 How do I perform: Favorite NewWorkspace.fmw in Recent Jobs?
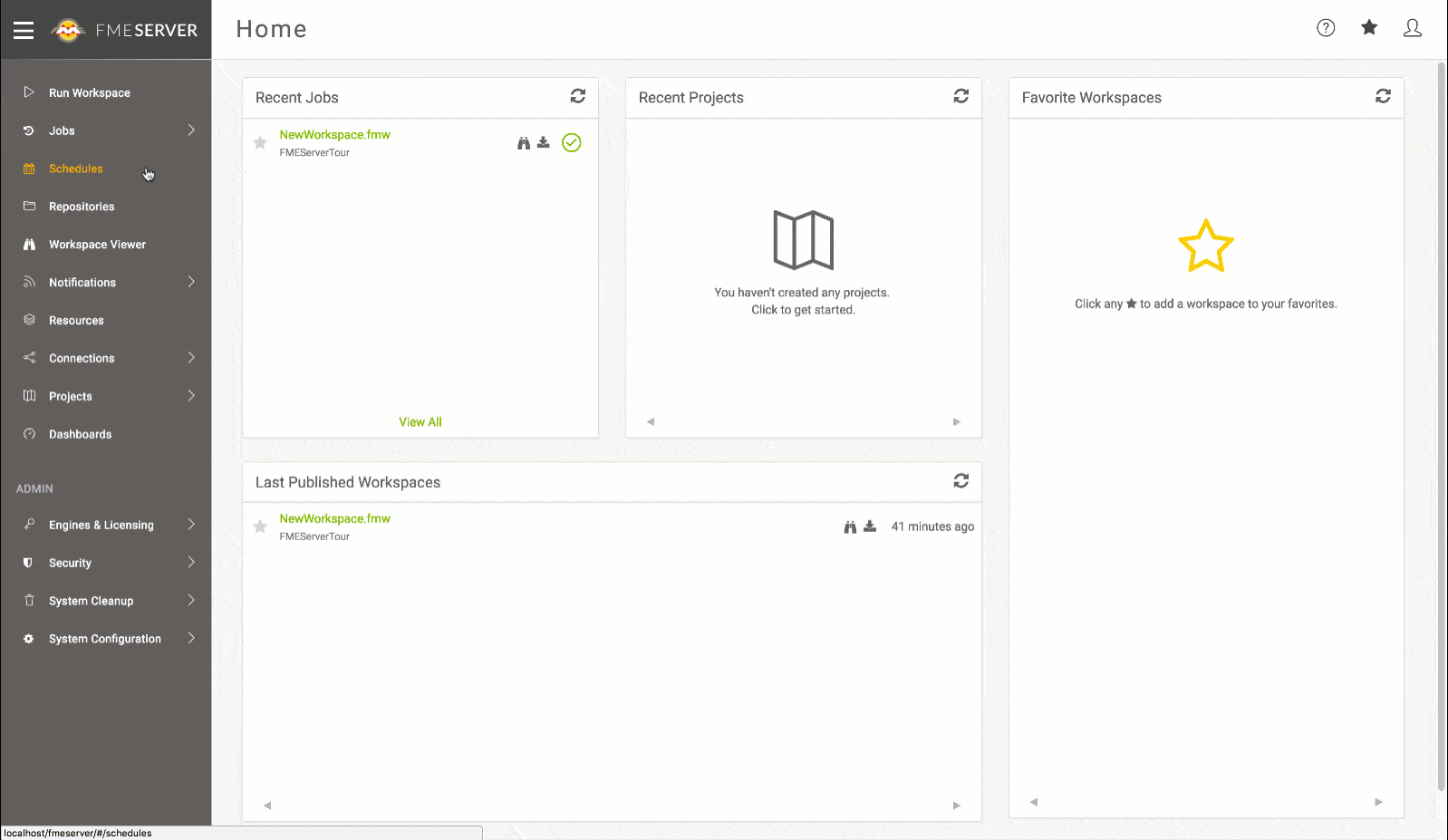(x=260, y=142)
